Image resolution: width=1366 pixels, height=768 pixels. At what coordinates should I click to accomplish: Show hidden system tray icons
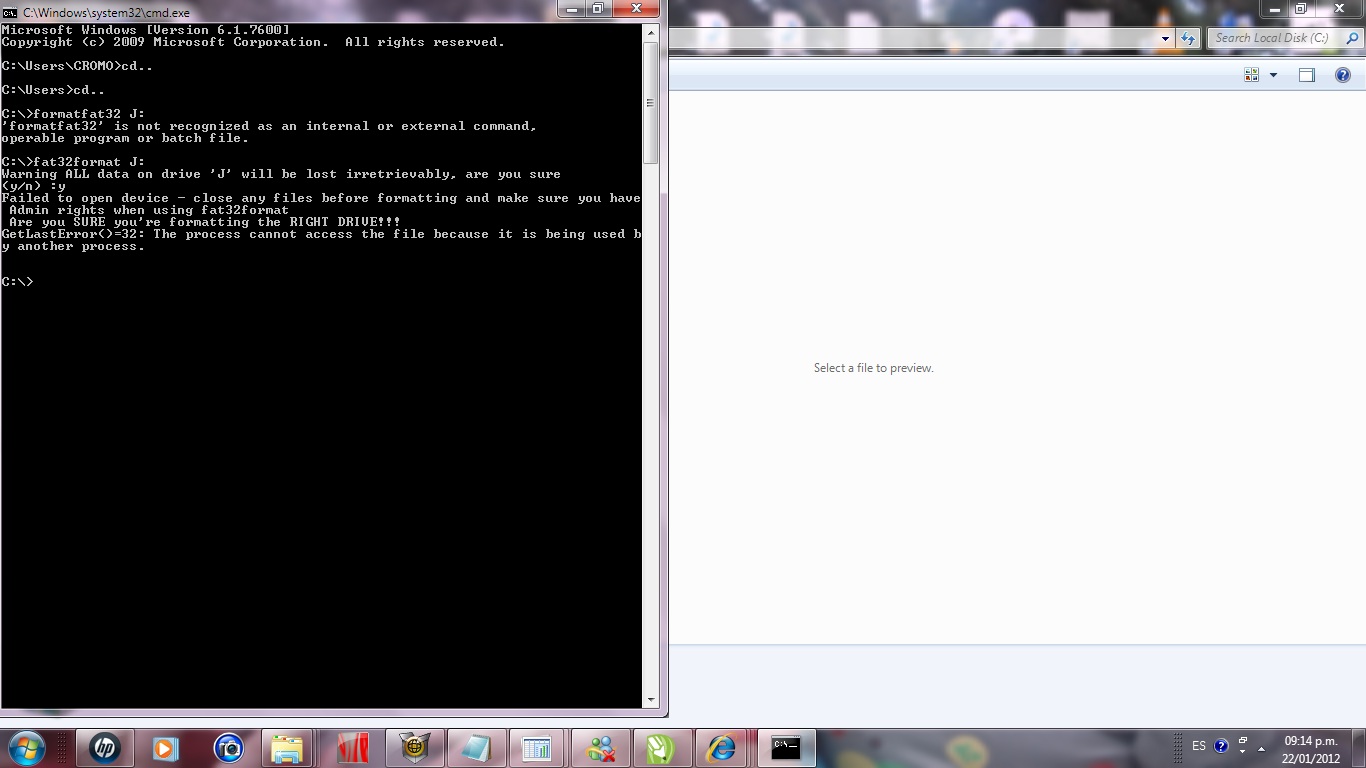[x=1262, y=747]
